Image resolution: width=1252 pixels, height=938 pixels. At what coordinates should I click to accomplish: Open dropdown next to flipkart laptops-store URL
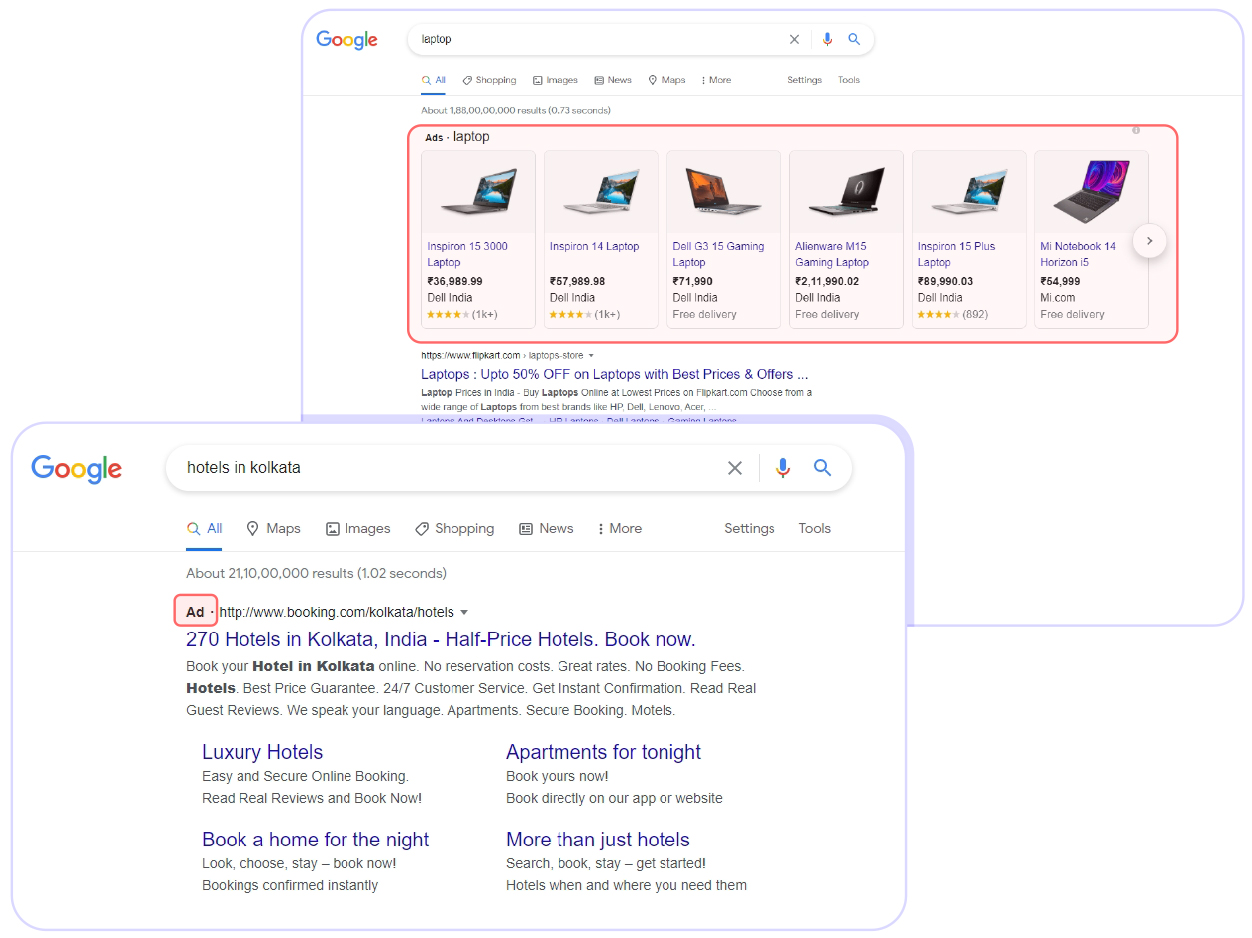[x=591, y=355]
